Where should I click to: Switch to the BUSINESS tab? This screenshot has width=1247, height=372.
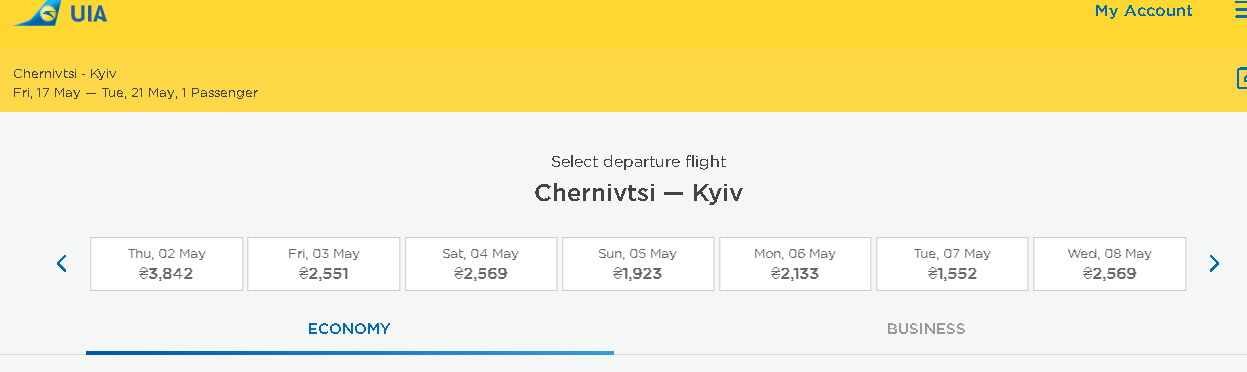click(x=926, y=328)
